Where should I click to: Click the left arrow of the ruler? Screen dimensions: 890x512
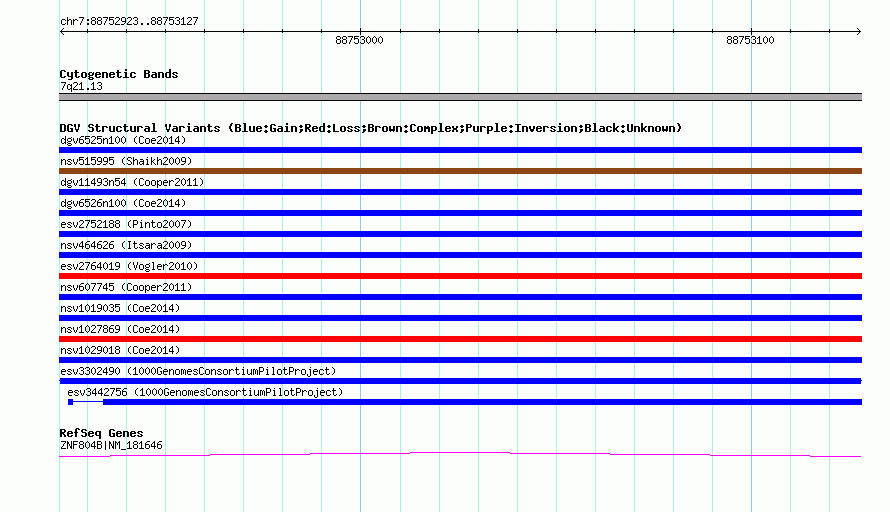[x=62, y=31]
